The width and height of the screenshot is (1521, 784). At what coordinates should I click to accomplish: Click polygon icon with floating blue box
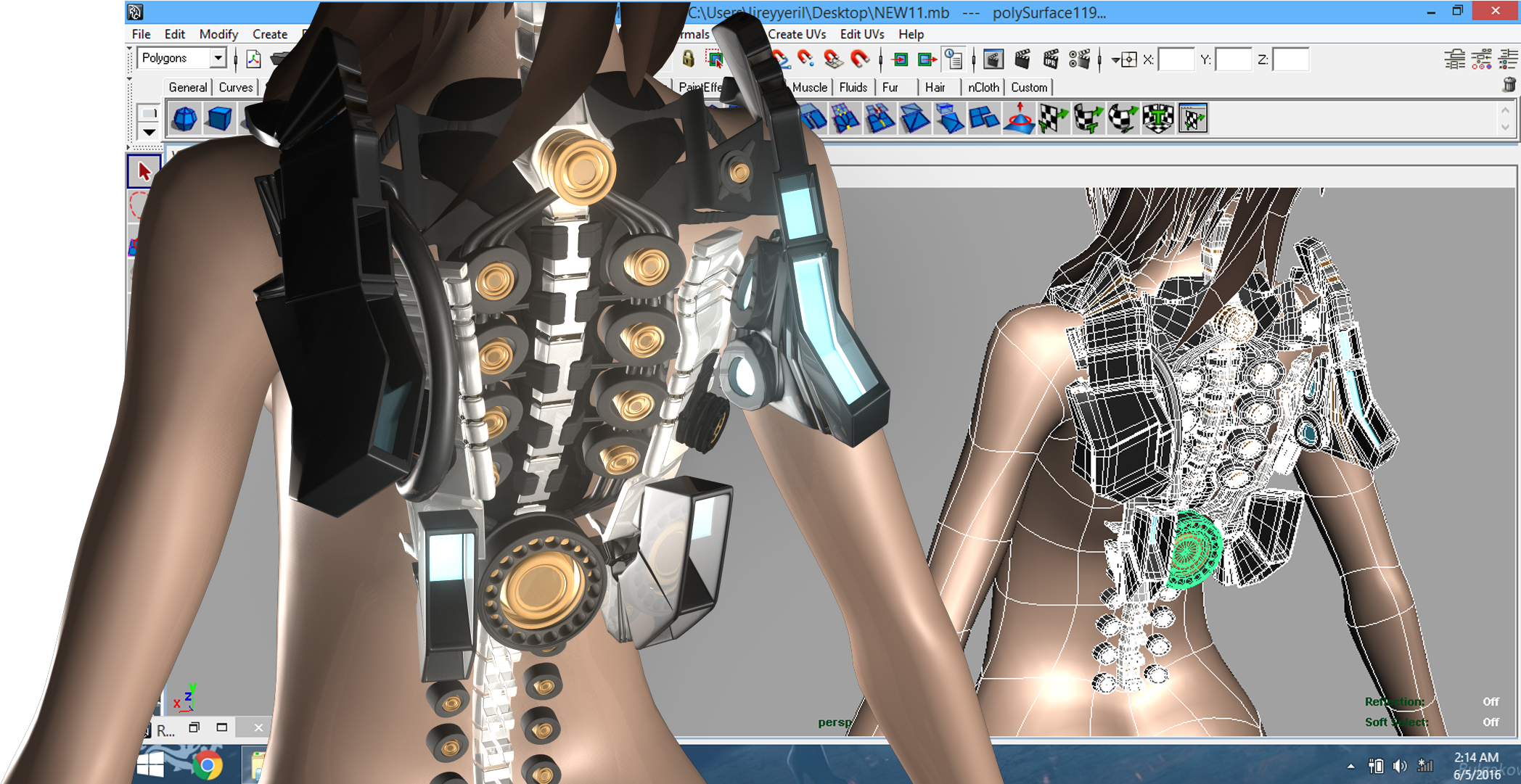point(949,118)
